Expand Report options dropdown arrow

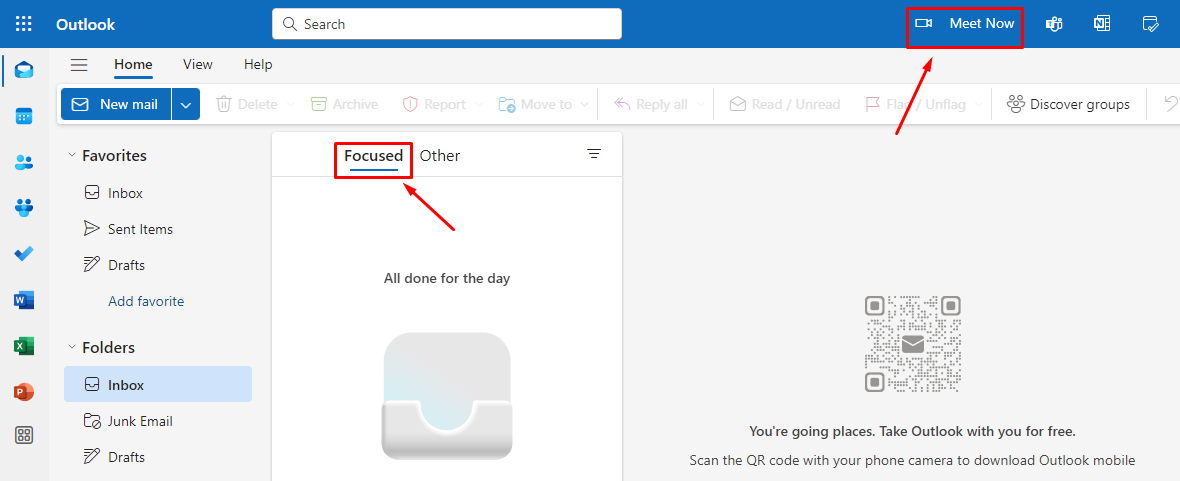coord(479,105)
